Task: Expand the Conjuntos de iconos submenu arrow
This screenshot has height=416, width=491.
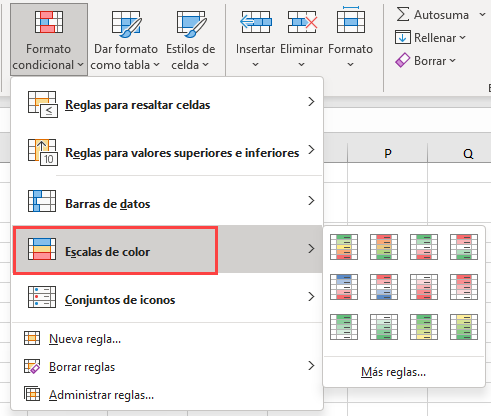Action: pyautogui.click(x=311, y=297)
